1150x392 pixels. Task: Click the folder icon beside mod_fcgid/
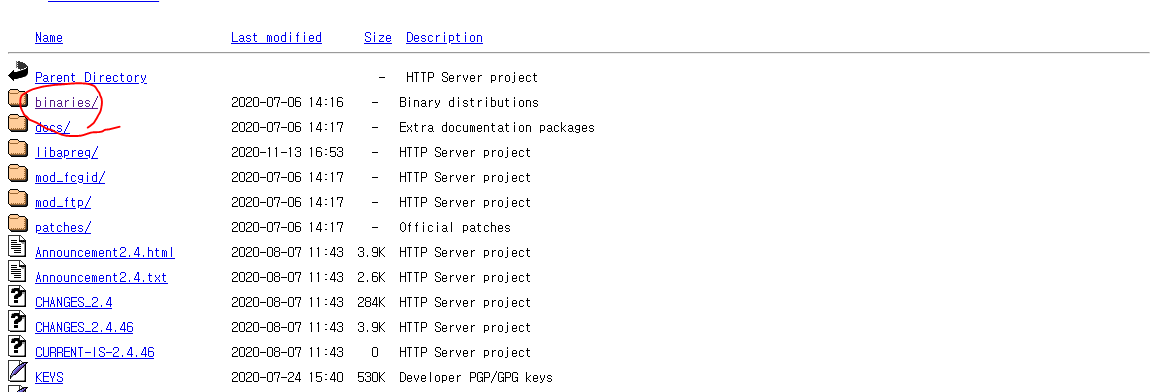(x=18, y=173)
